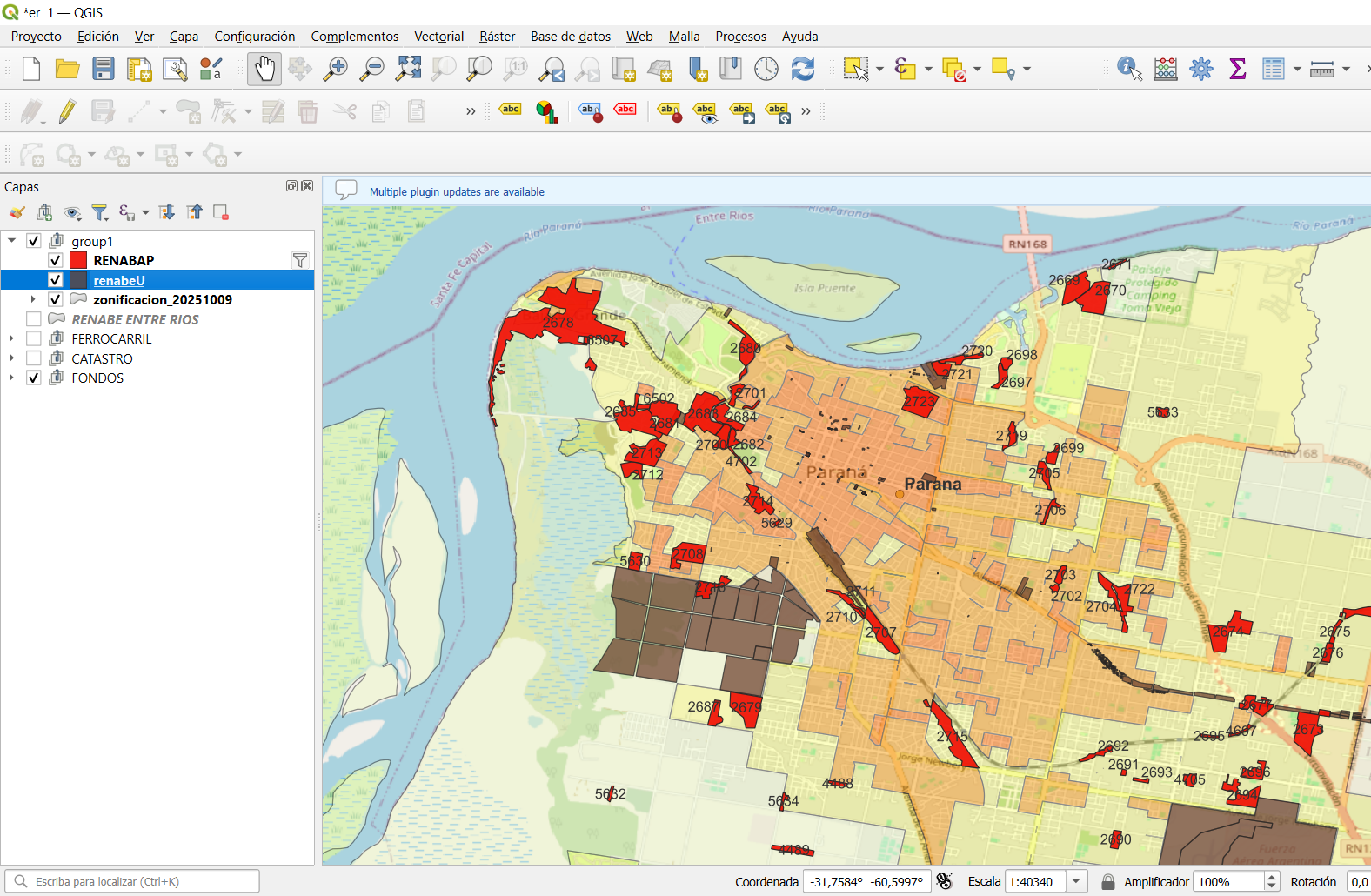The width and height of the screenshot is (1371, 896).
Task: Open the Escala scale dropdown
Action: coord(1076,881)
